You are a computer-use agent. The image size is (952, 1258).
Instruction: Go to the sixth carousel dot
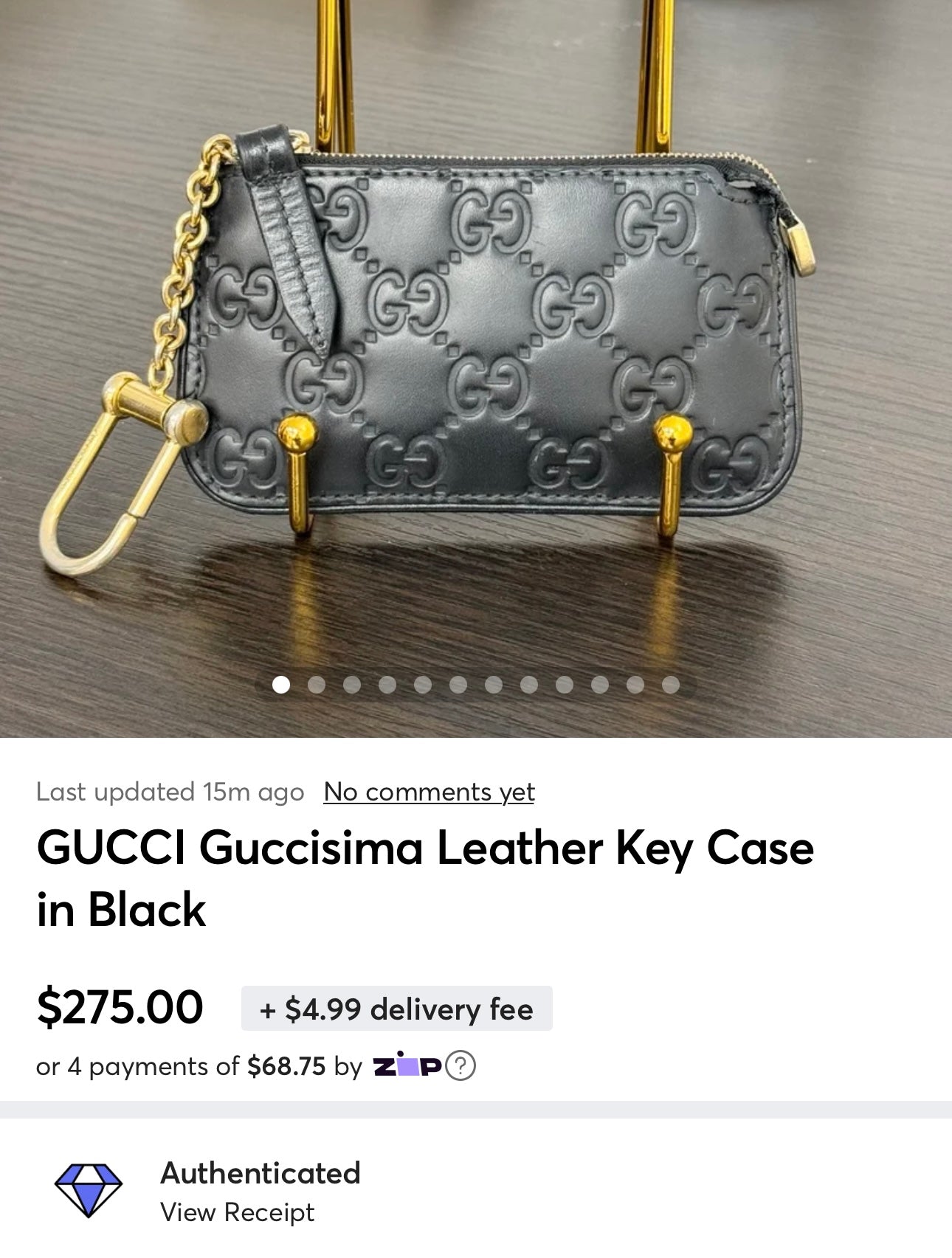pyautogui.click(x=458, y=685)
